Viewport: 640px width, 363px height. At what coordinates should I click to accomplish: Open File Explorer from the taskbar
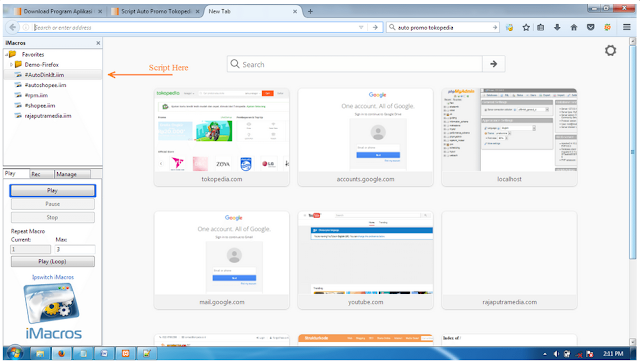tap(40, 354)
